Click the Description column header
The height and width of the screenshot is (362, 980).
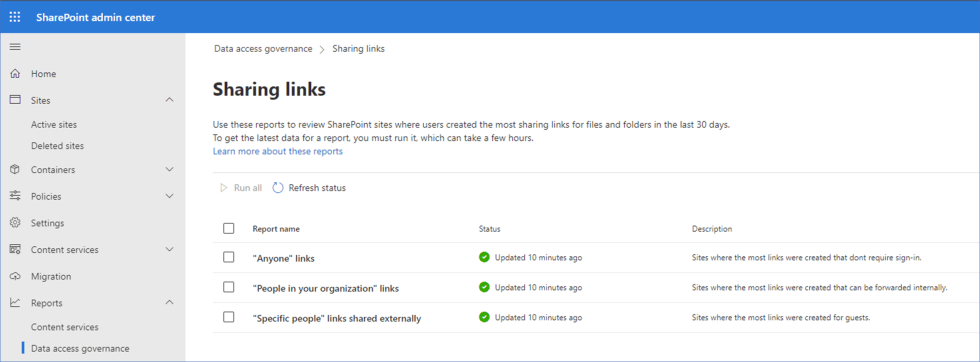712,229
